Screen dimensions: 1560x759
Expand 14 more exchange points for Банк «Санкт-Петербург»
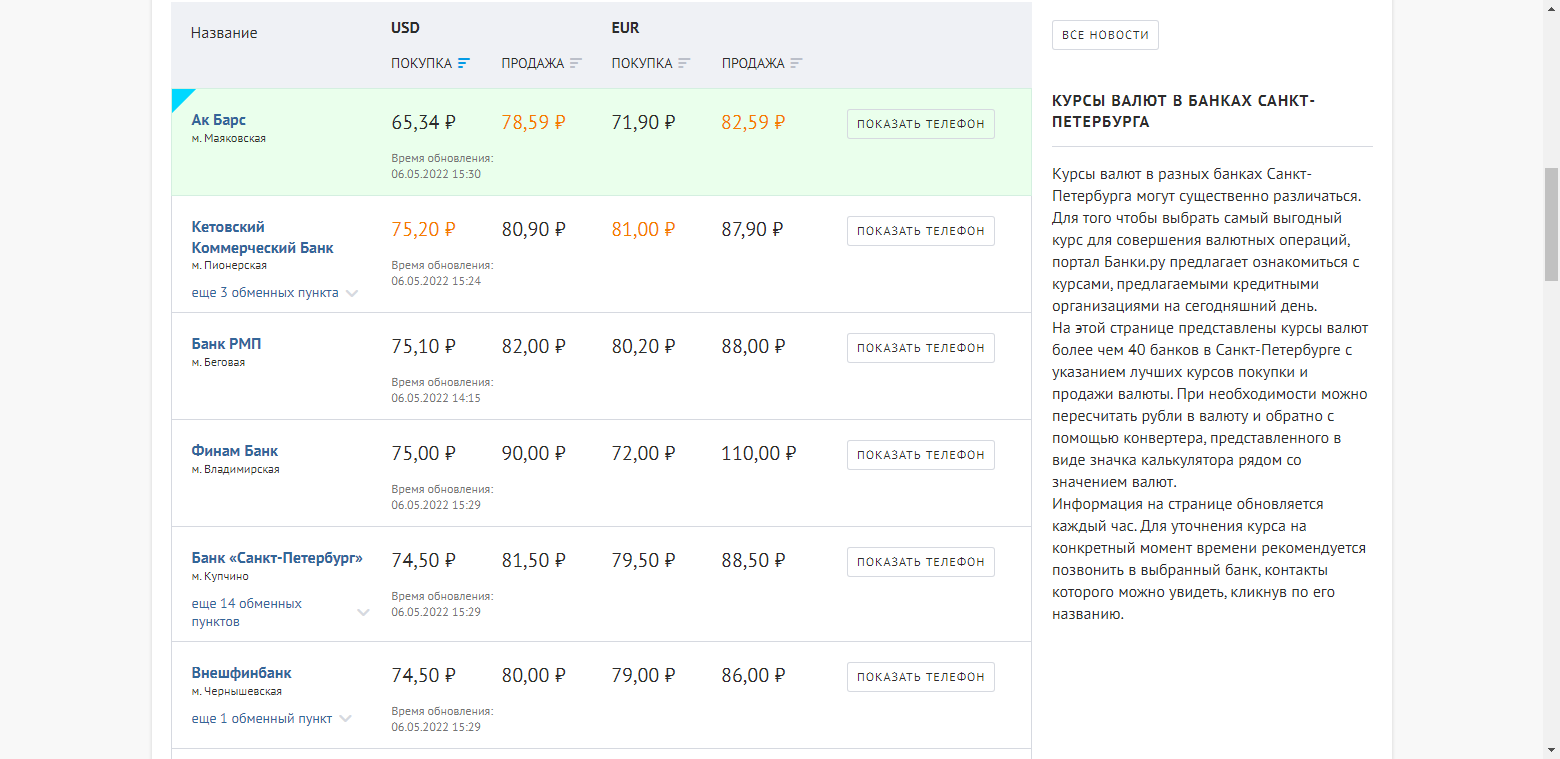point(363,613)
